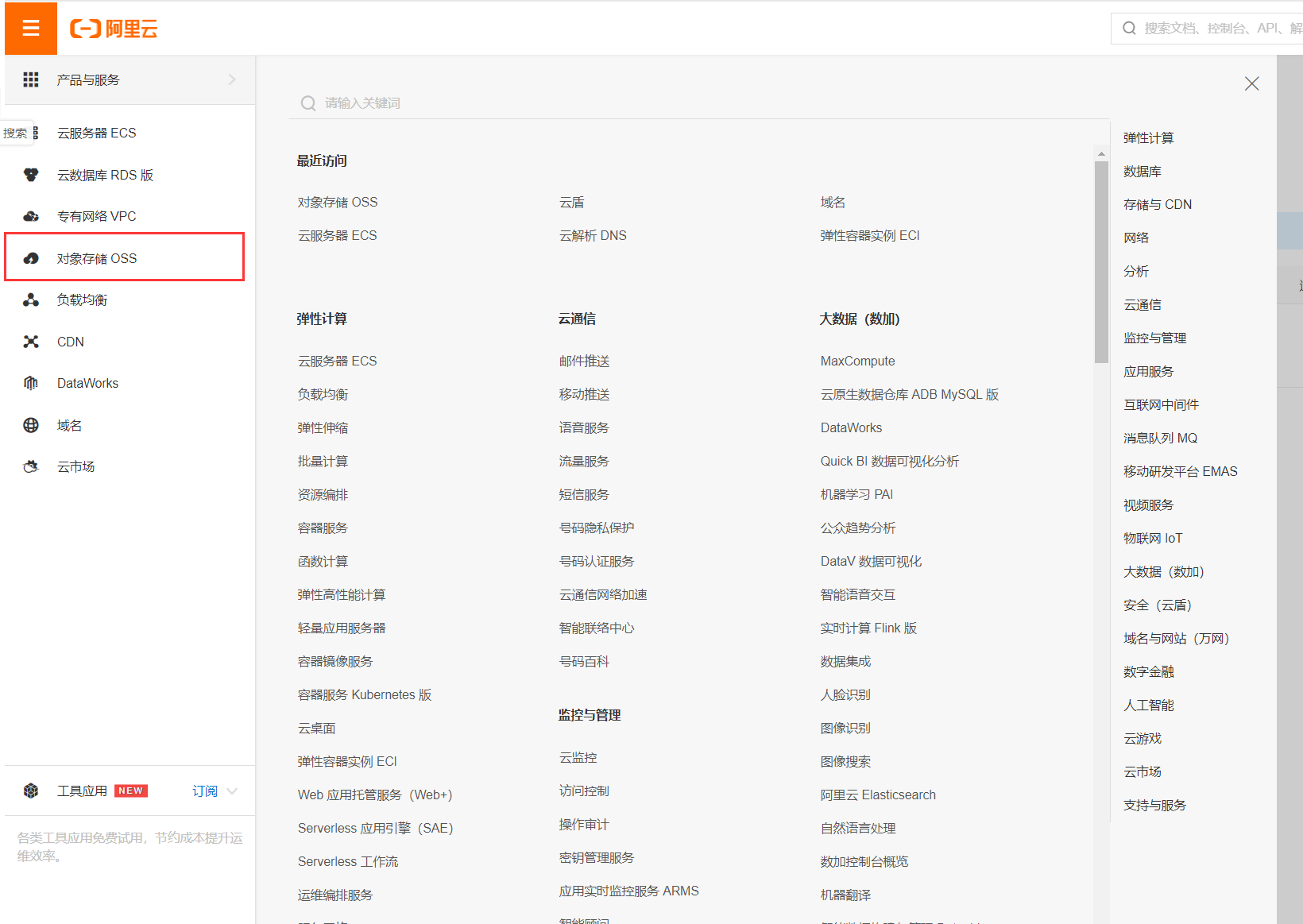
Task: Select 移动研发平台 EMAS category
Action: pos(1180,471)
